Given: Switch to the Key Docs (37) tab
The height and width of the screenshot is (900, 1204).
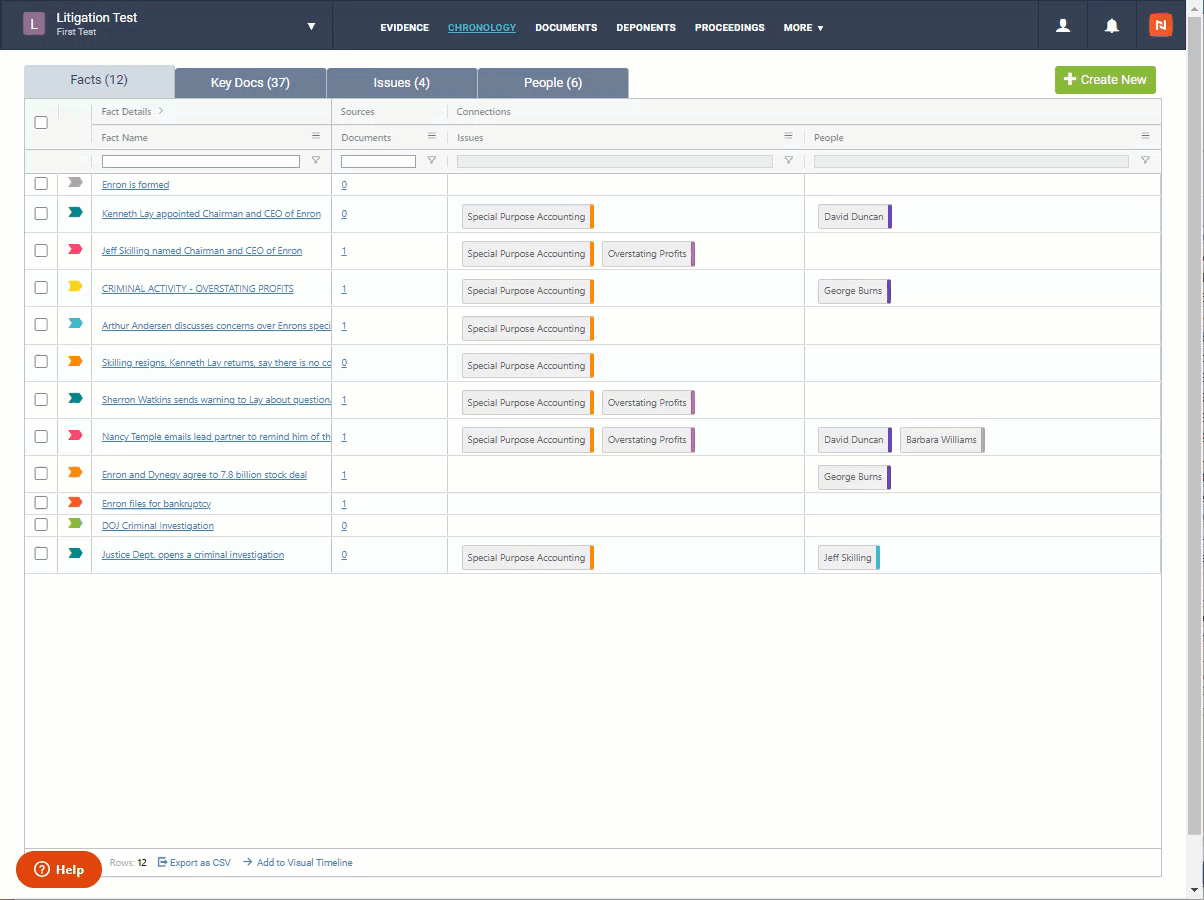Looking at the screenshot, I should (x=250, y=83).
